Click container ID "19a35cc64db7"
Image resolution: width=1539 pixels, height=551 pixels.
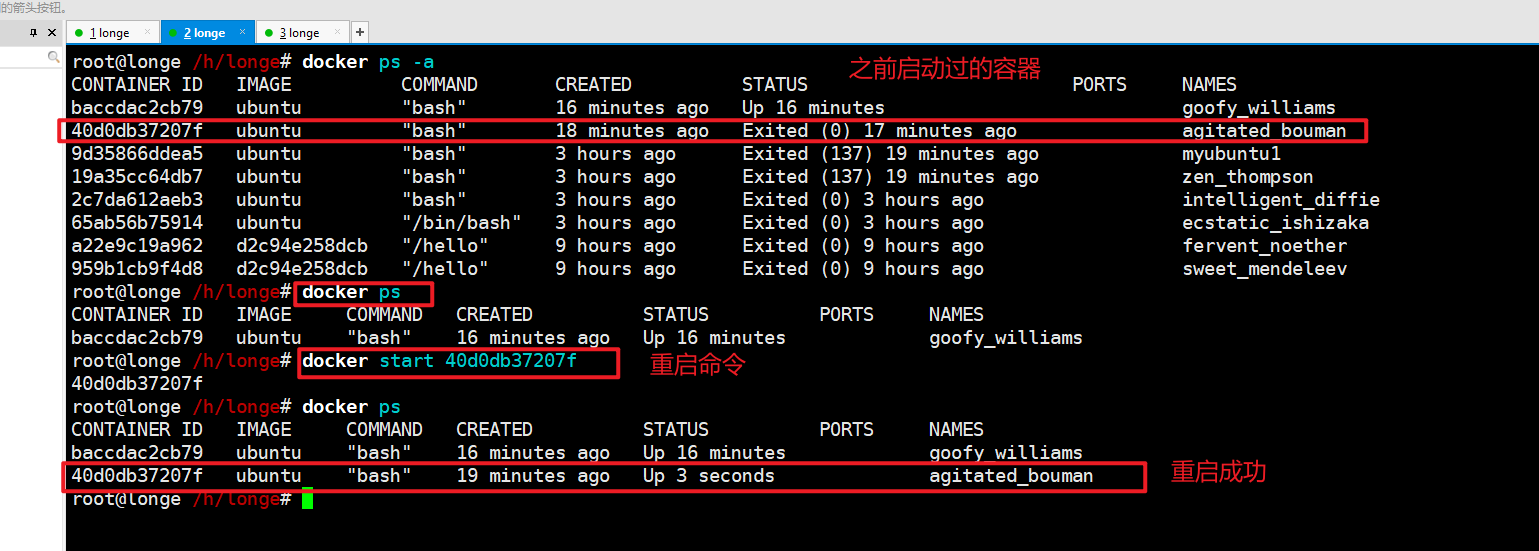[x=137, y=177]
